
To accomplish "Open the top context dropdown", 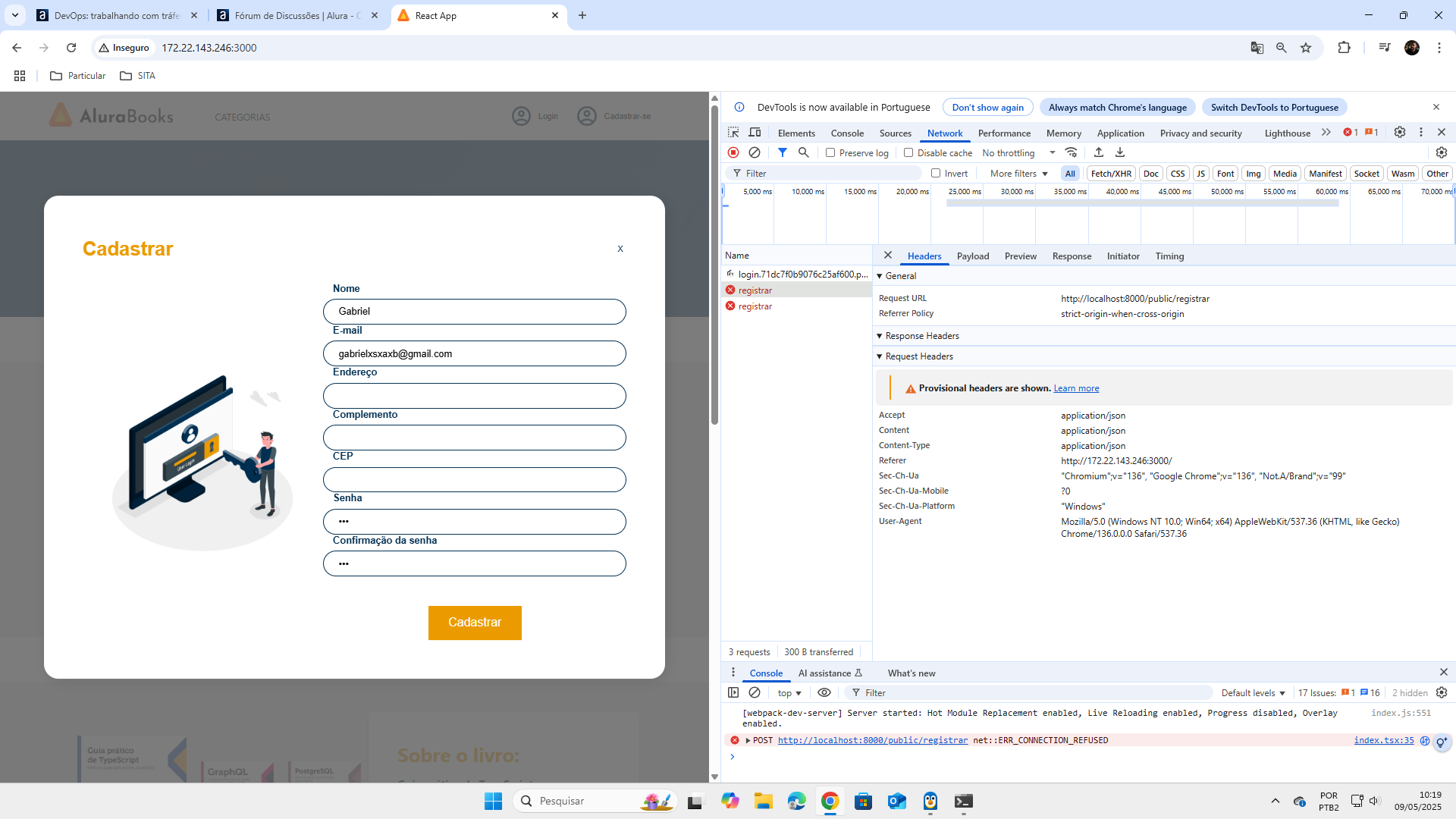I will (x=789, y=693).
